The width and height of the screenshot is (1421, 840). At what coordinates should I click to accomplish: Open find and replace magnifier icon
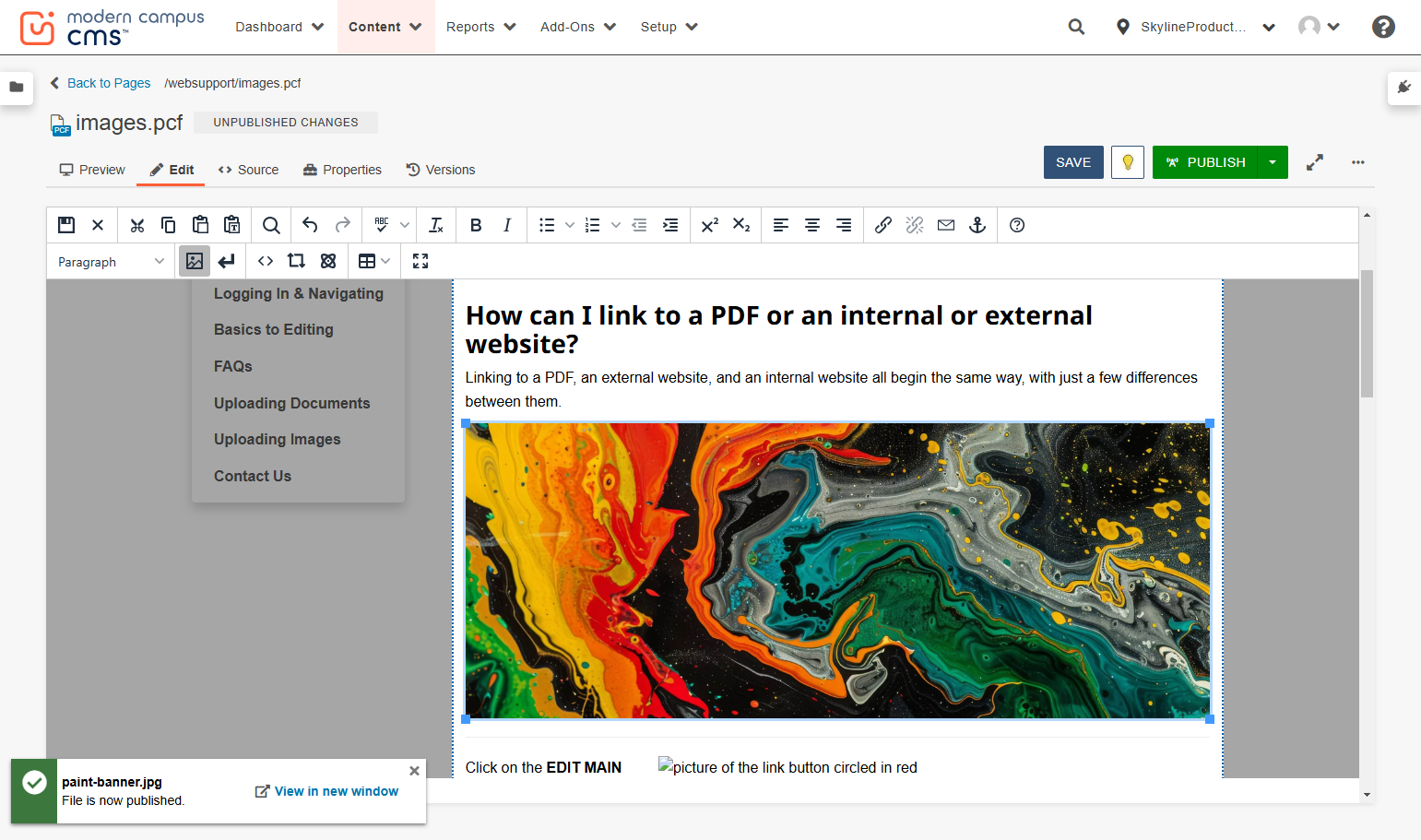pyautogui.click(x=271, y=225)
